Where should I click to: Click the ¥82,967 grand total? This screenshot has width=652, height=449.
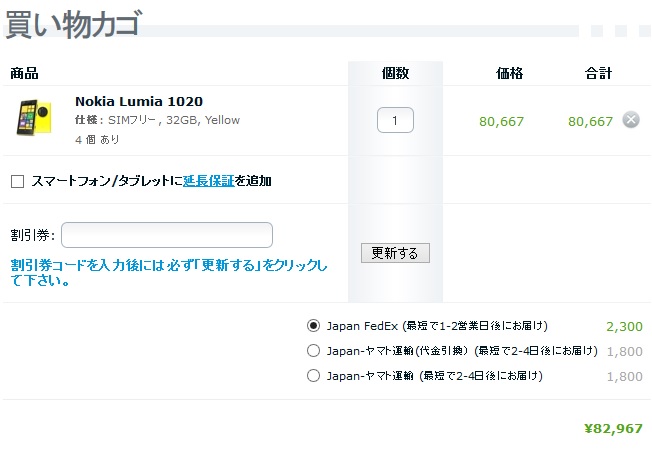tap(613, 428)
